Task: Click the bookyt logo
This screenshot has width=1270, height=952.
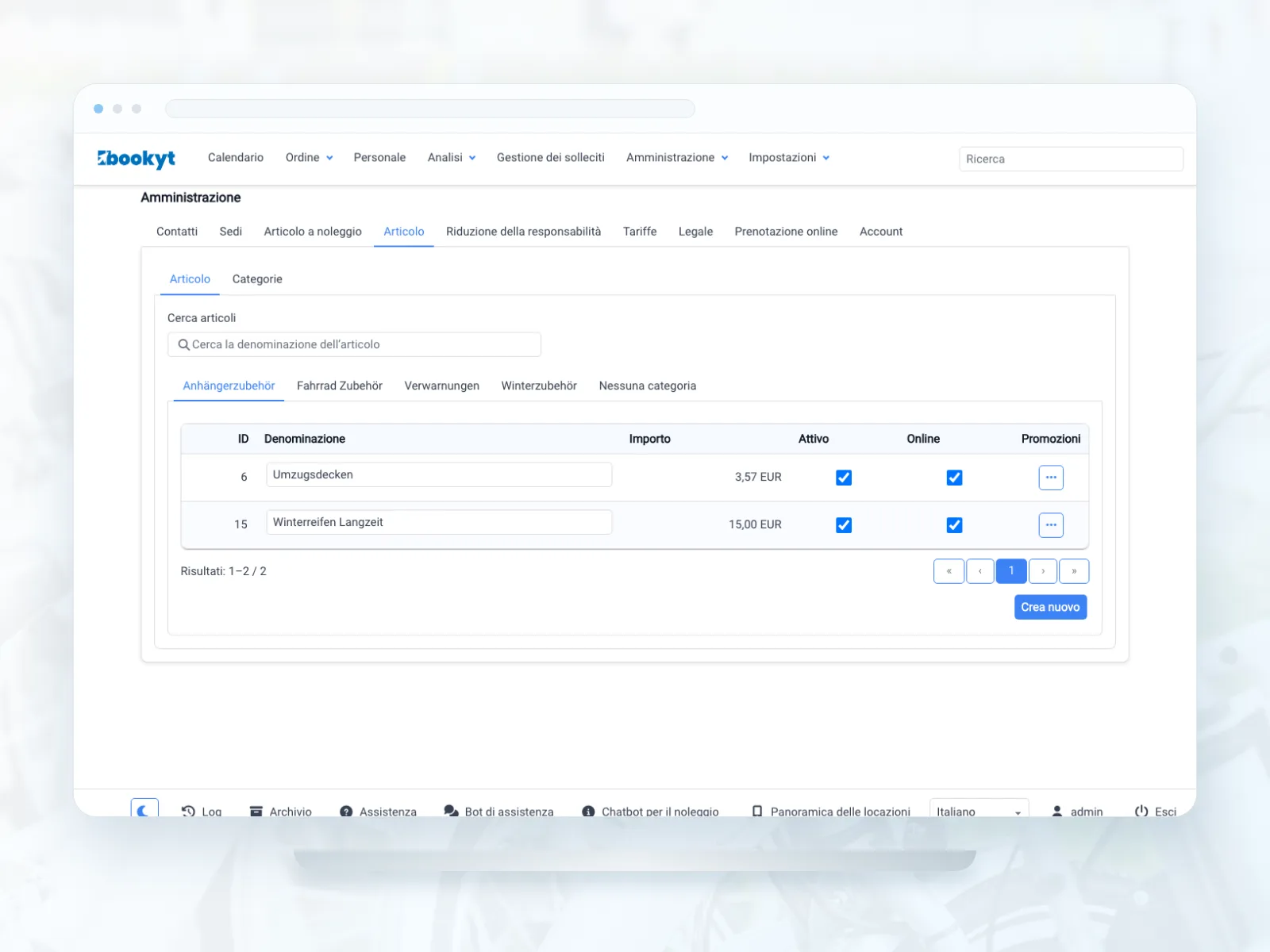Action: tap(137, 159)
